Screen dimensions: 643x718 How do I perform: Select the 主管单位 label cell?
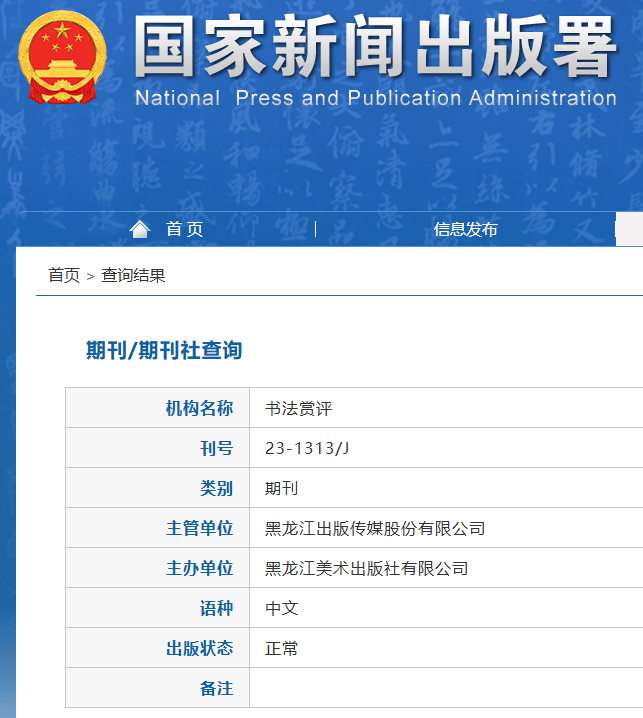(158, 528)
